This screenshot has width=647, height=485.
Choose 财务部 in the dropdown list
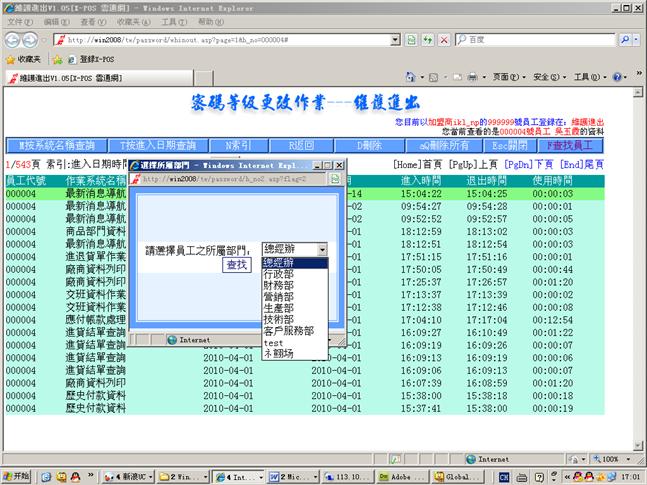278,283
